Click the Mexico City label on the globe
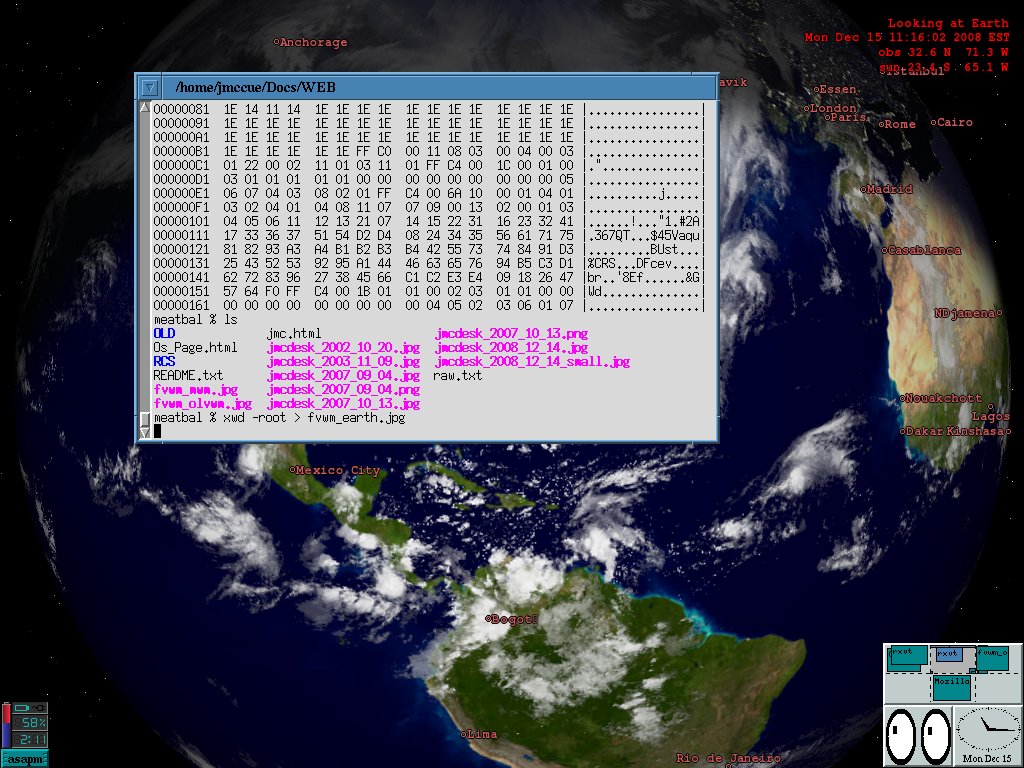The width and height of the screenshot is (1024, 768). pos(334,470)
